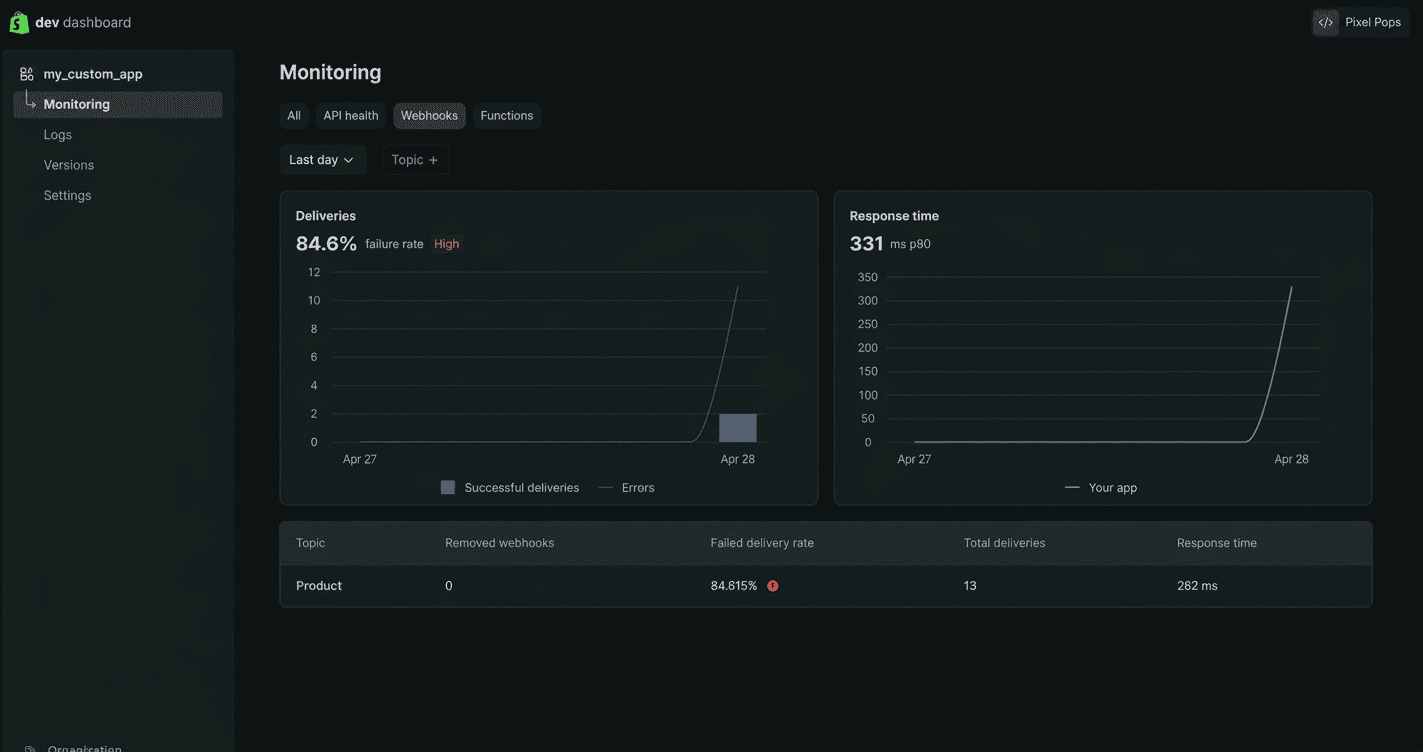The width and height of the screenshot is (1423, 752).
Task: Click the Successful deliveries legend square
Action: 448,487
